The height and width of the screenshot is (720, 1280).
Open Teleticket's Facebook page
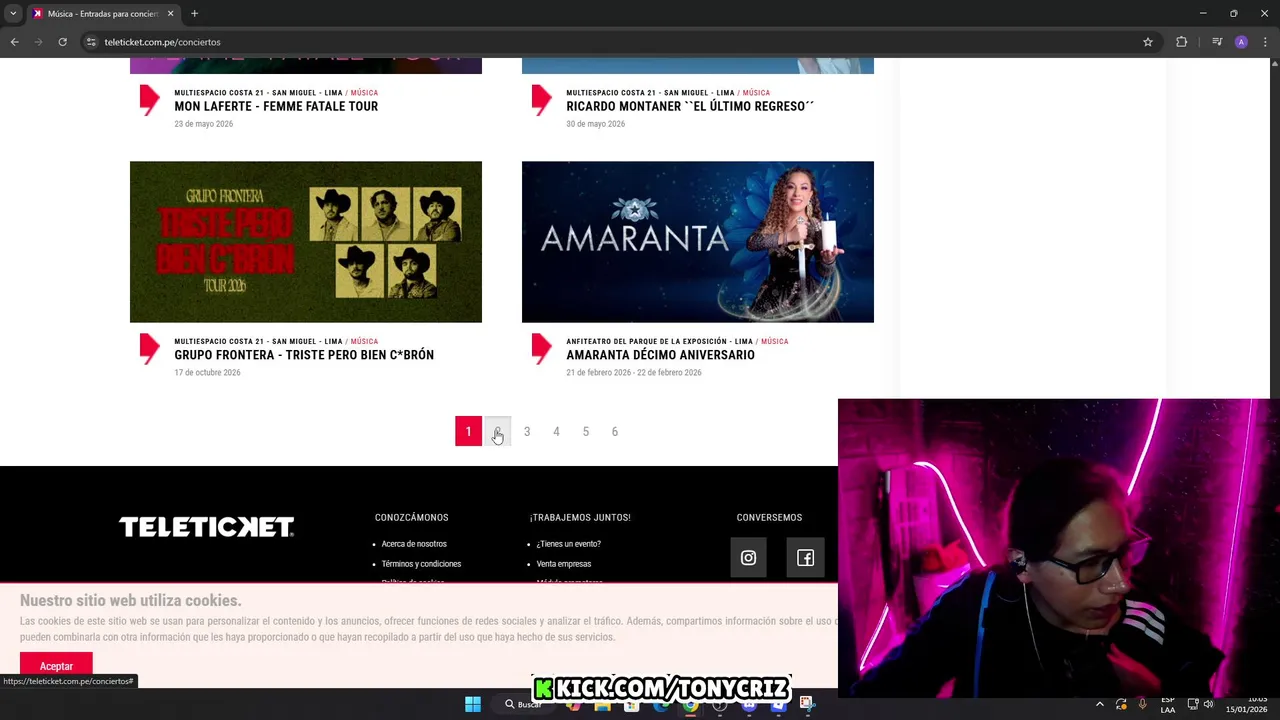[x=805, y=558]
